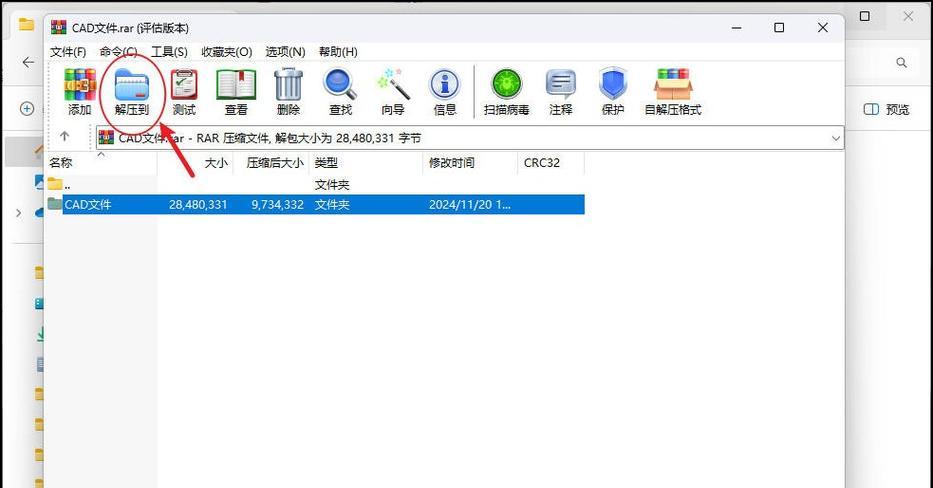Minimize the WinRAR window
Viewport: 933px width, 488px height.
point(737,27)
